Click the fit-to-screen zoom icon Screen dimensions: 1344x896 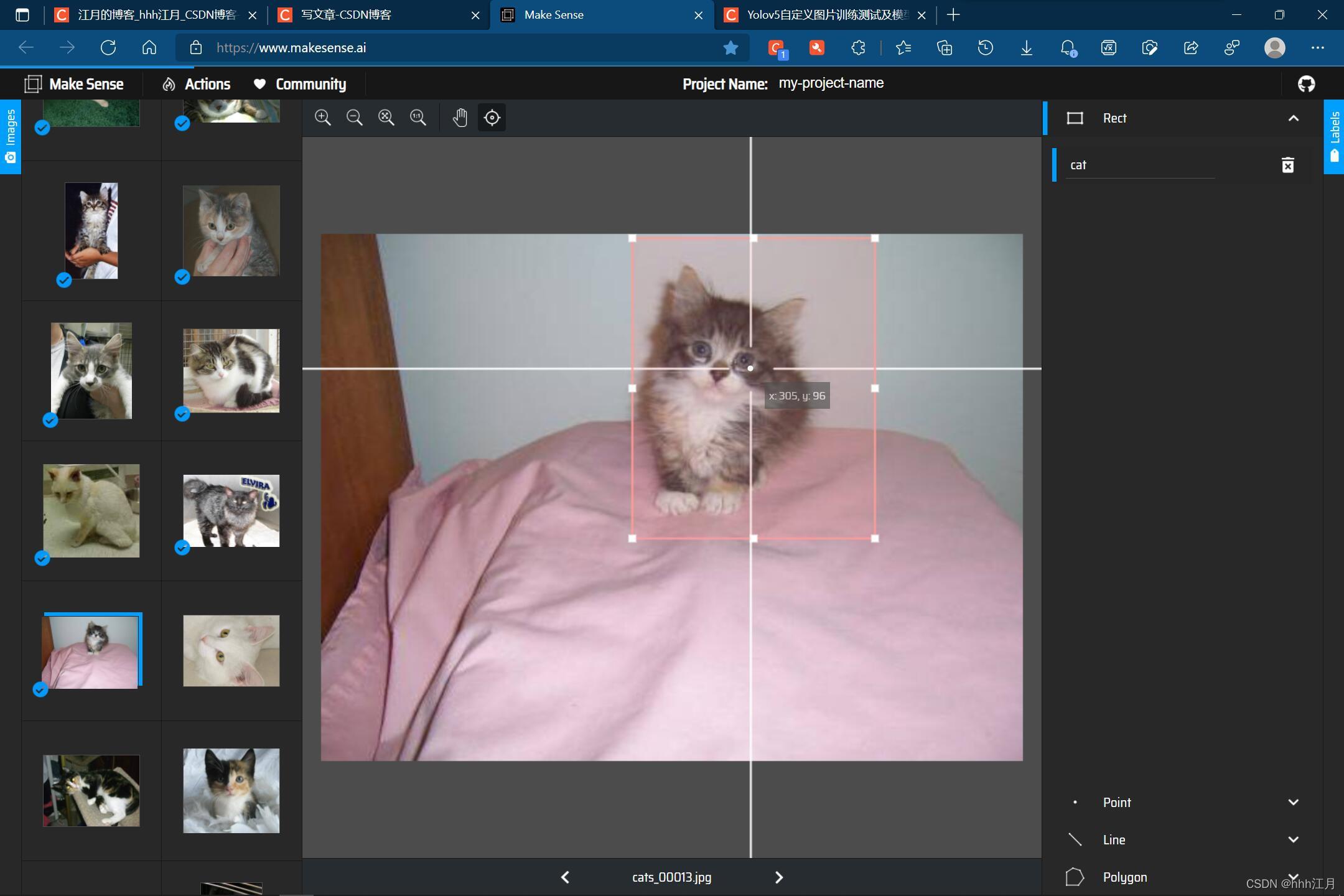point(386,118)
